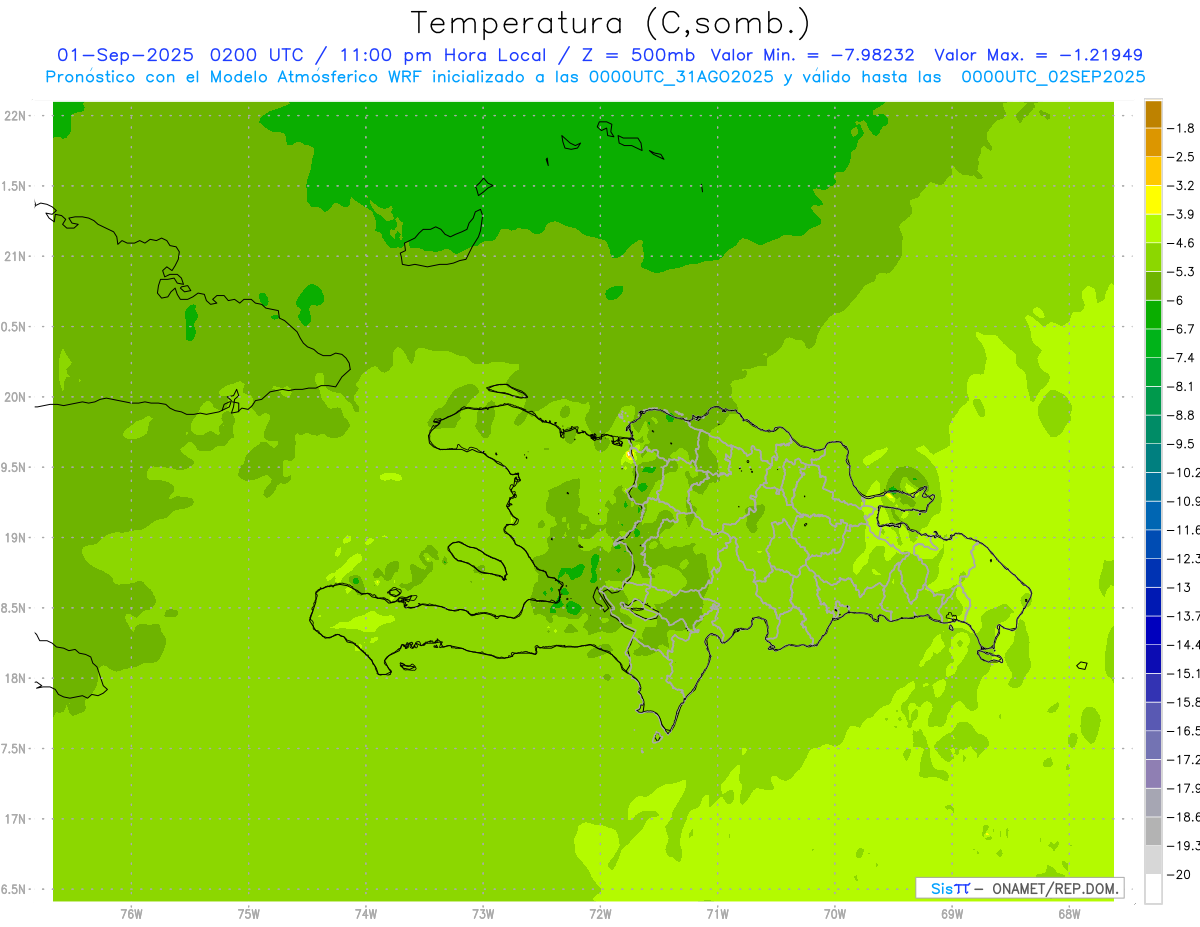Click the '70W' longitude label
This screenshot has height=927, width=1200.
coord(835,914)
